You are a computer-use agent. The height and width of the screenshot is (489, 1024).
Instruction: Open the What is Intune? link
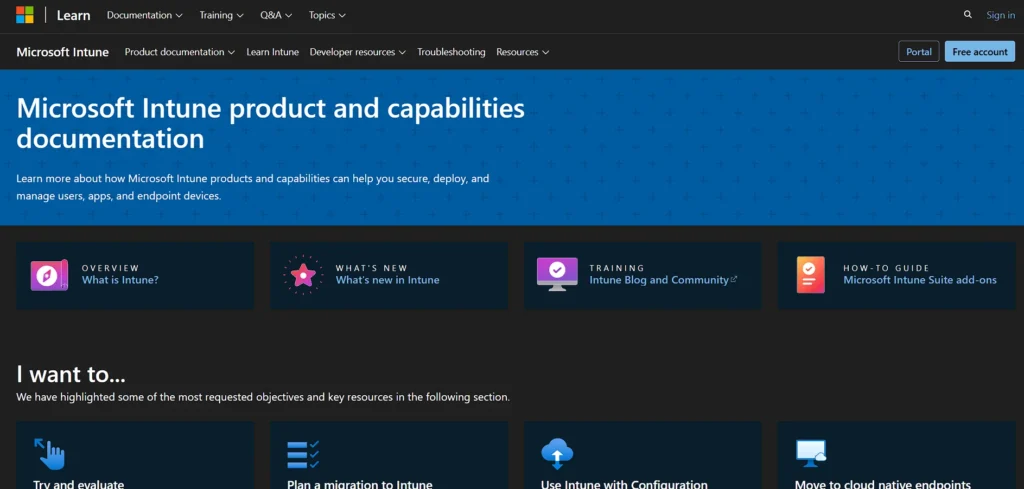[x=120, y=280]
